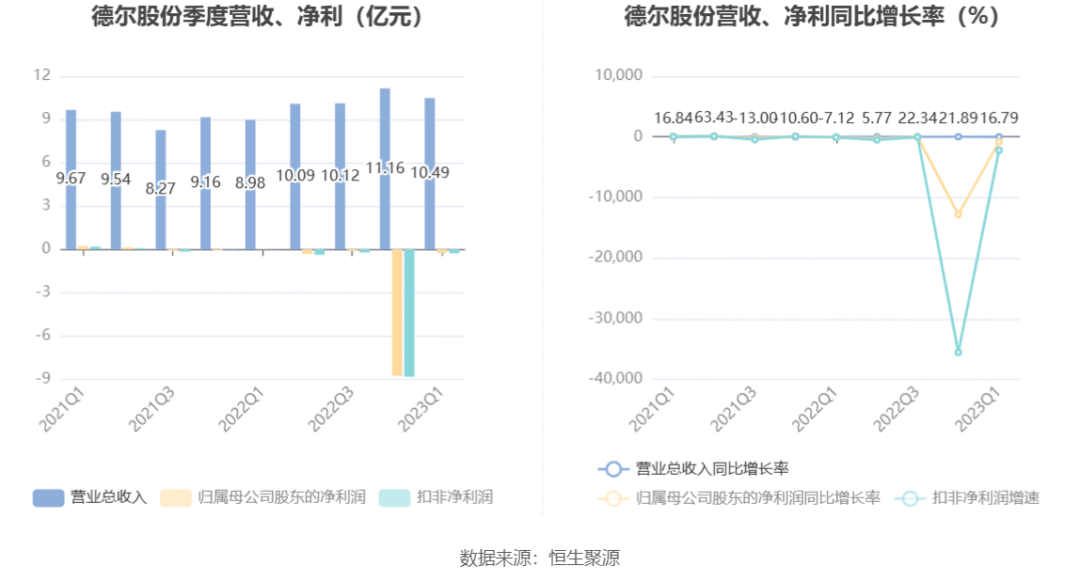Click the 数据来源：恒生聚源 source text

(540, 557)
